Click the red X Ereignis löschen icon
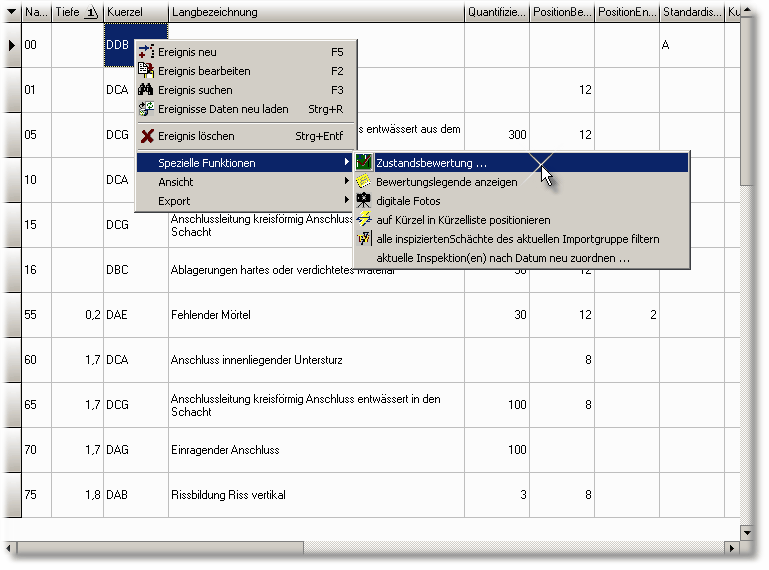 (x=146, y=136)
